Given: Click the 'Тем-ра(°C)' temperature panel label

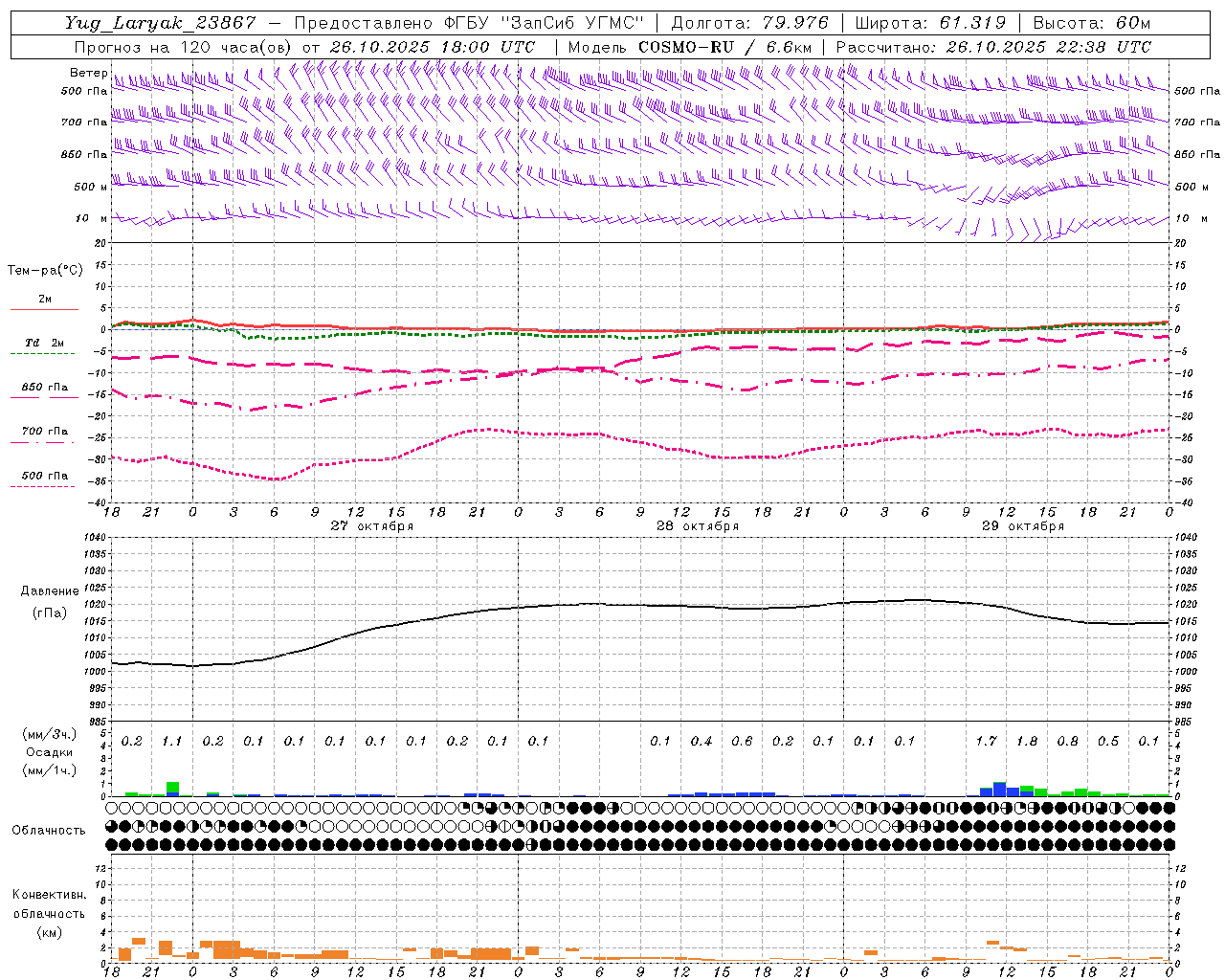Looking at the screenshot, I should point(45,271).
